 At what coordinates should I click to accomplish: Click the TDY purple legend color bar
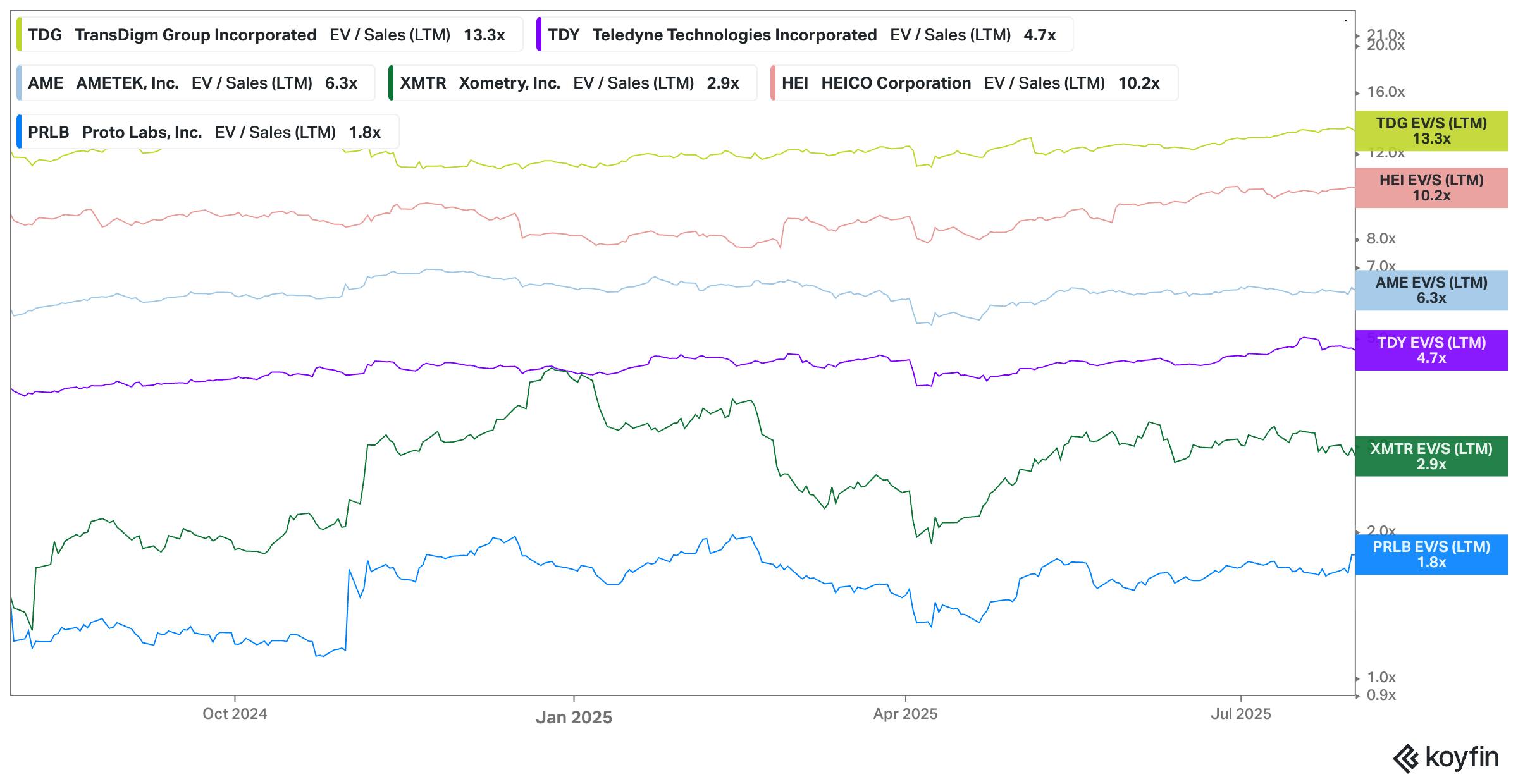tap(539, 35)
